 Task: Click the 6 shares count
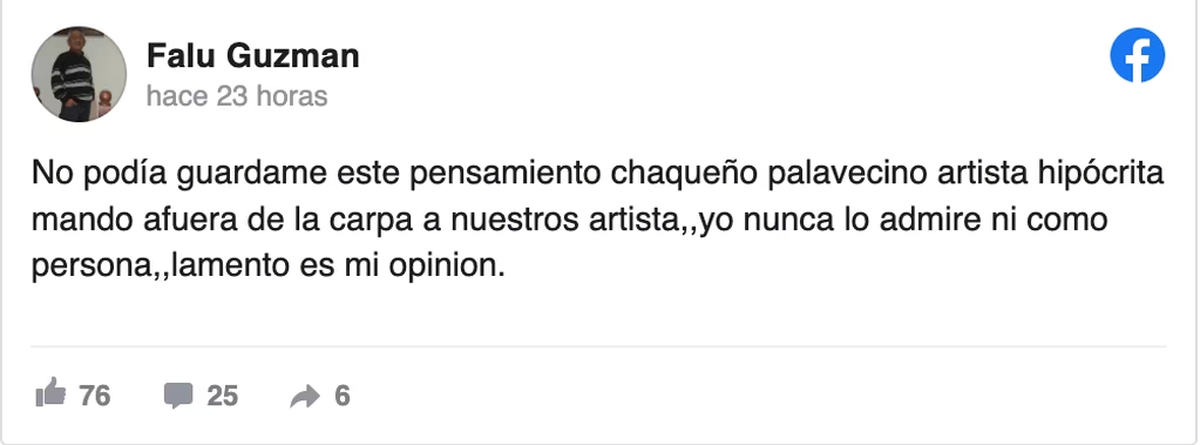(342, 396)
